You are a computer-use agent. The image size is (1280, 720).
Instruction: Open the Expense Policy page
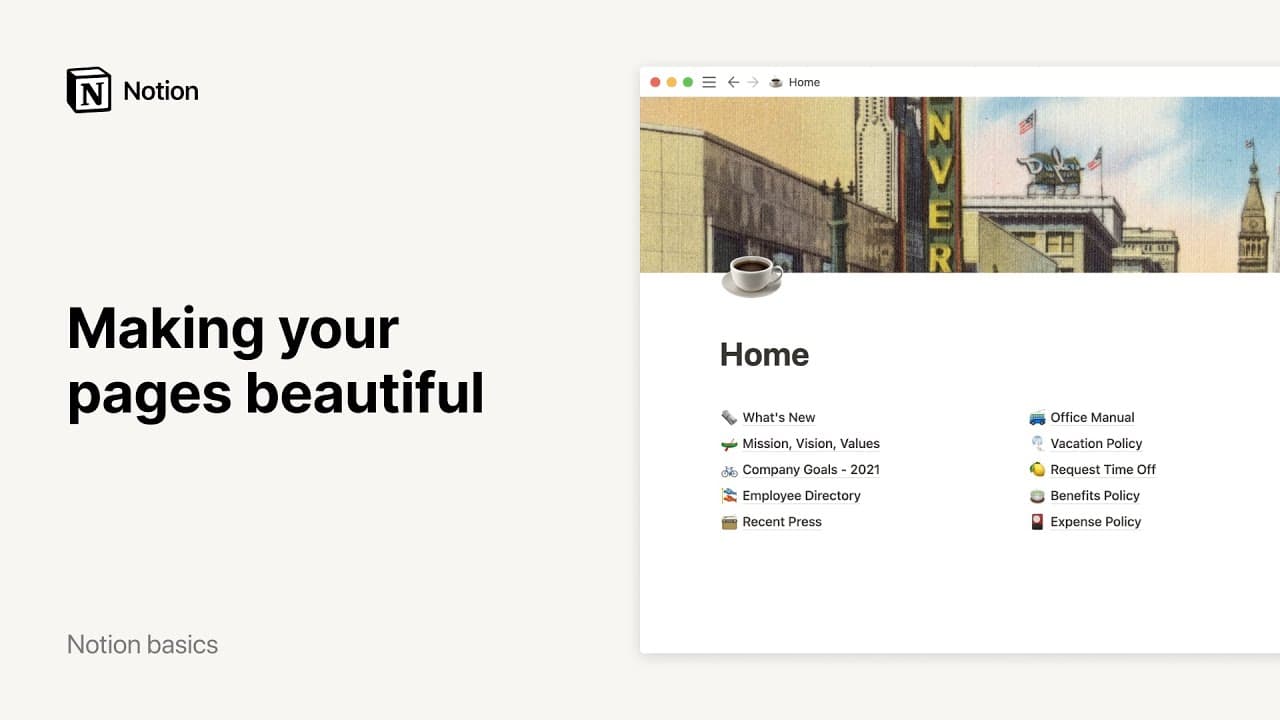click(x=1095, y=522)
